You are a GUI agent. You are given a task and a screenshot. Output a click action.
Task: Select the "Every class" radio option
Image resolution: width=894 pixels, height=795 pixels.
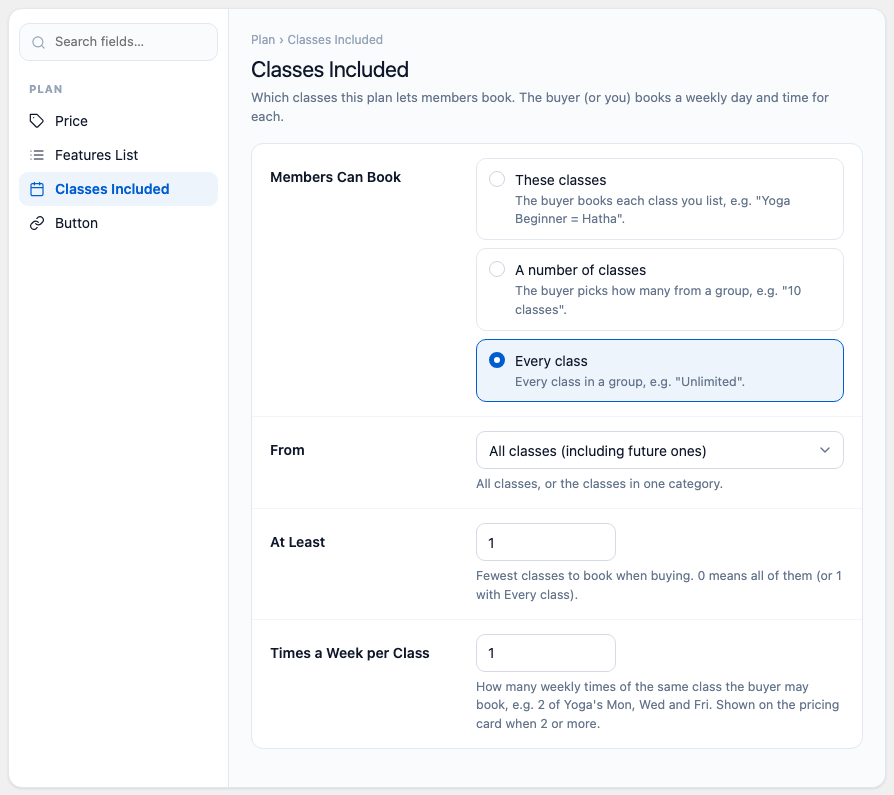[497, 360]
